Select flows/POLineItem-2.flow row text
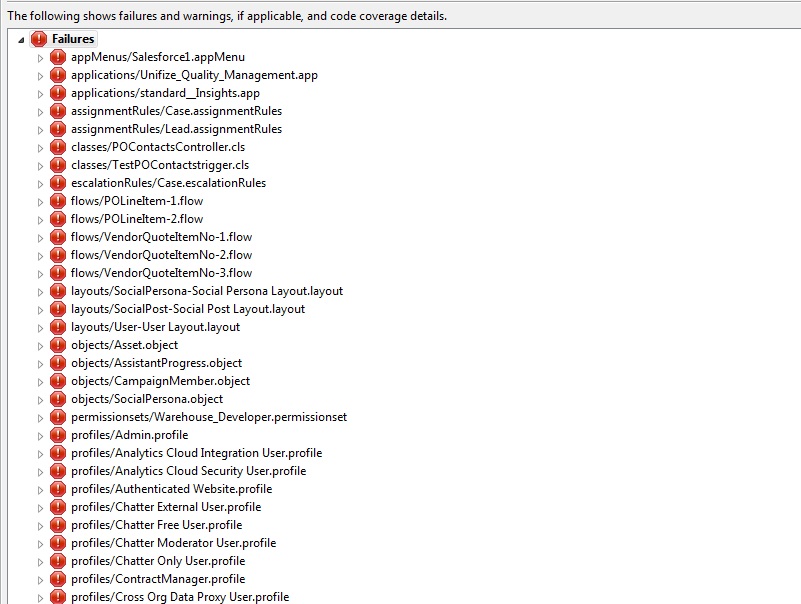The image size is (801, 604). [137, 219]
